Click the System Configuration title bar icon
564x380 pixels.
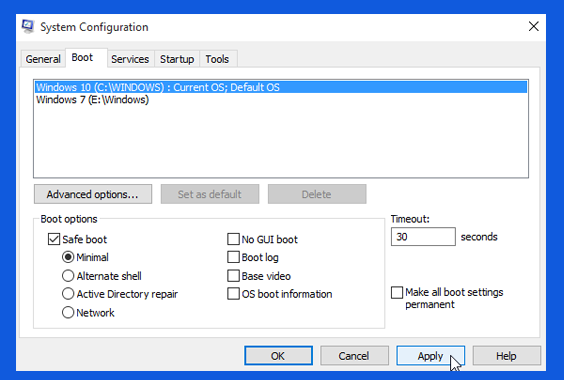[x=28, y=26]
